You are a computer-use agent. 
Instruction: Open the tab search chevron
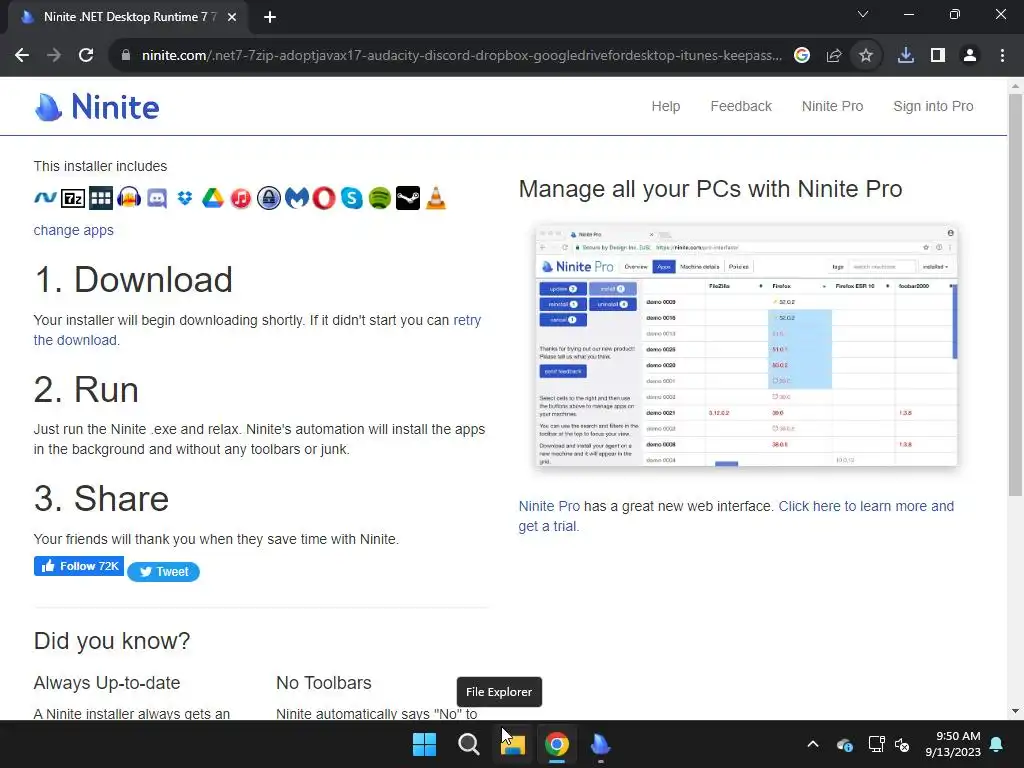(x=863, y=14)
